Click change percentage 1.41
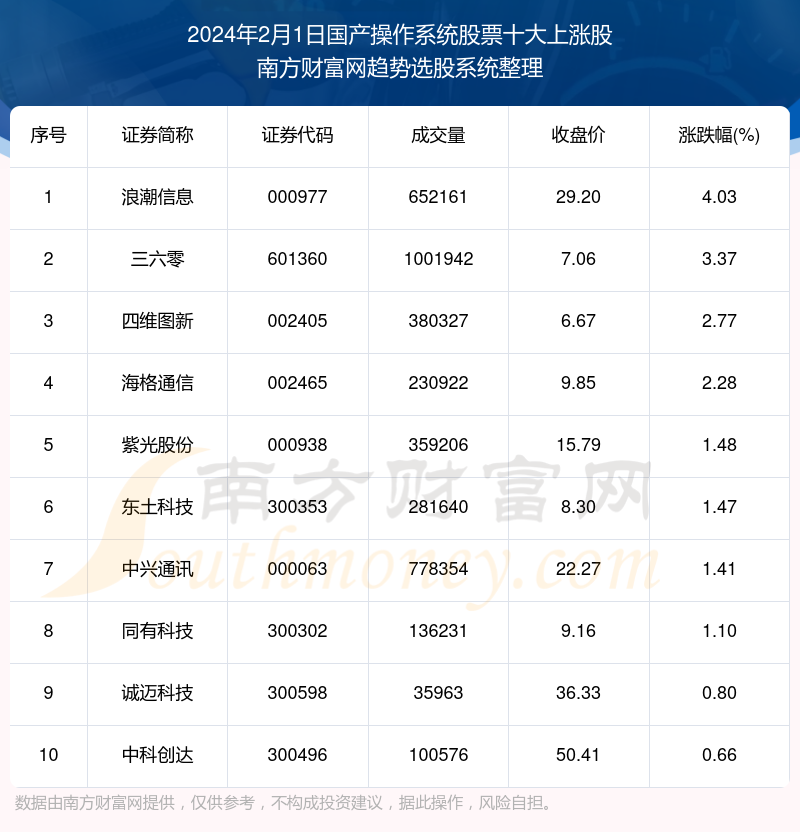 pyautogui.click(x=719, y=569)
